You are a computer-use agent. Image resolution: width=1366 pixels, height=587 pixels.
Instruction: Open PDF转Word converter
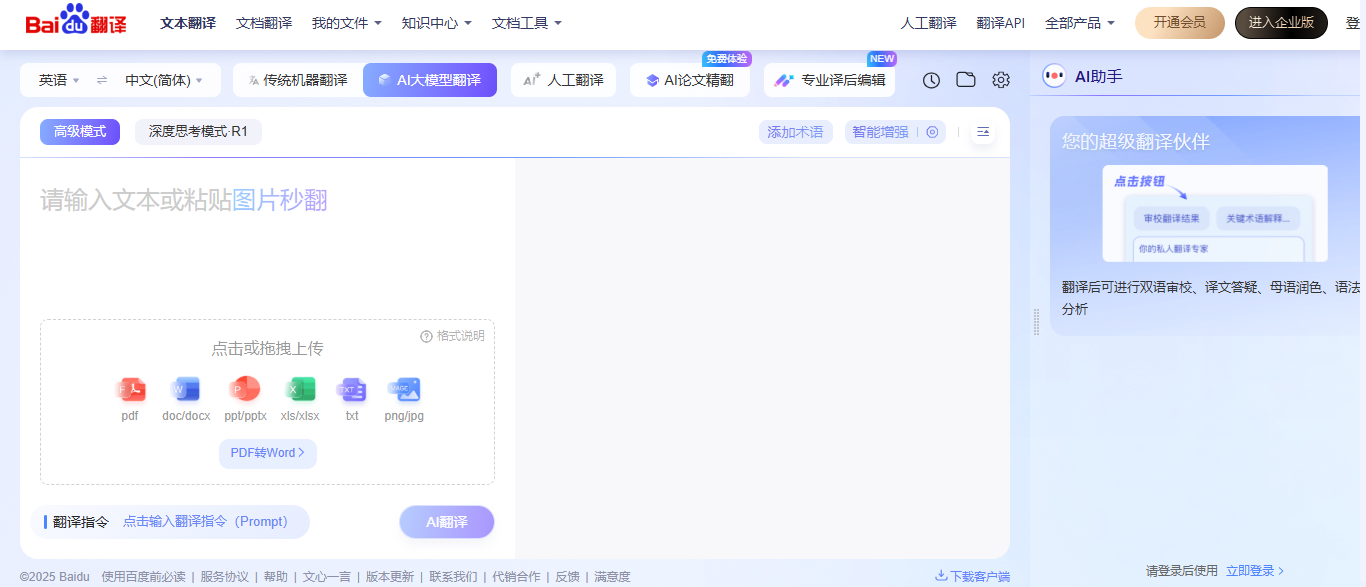(267, 453)
